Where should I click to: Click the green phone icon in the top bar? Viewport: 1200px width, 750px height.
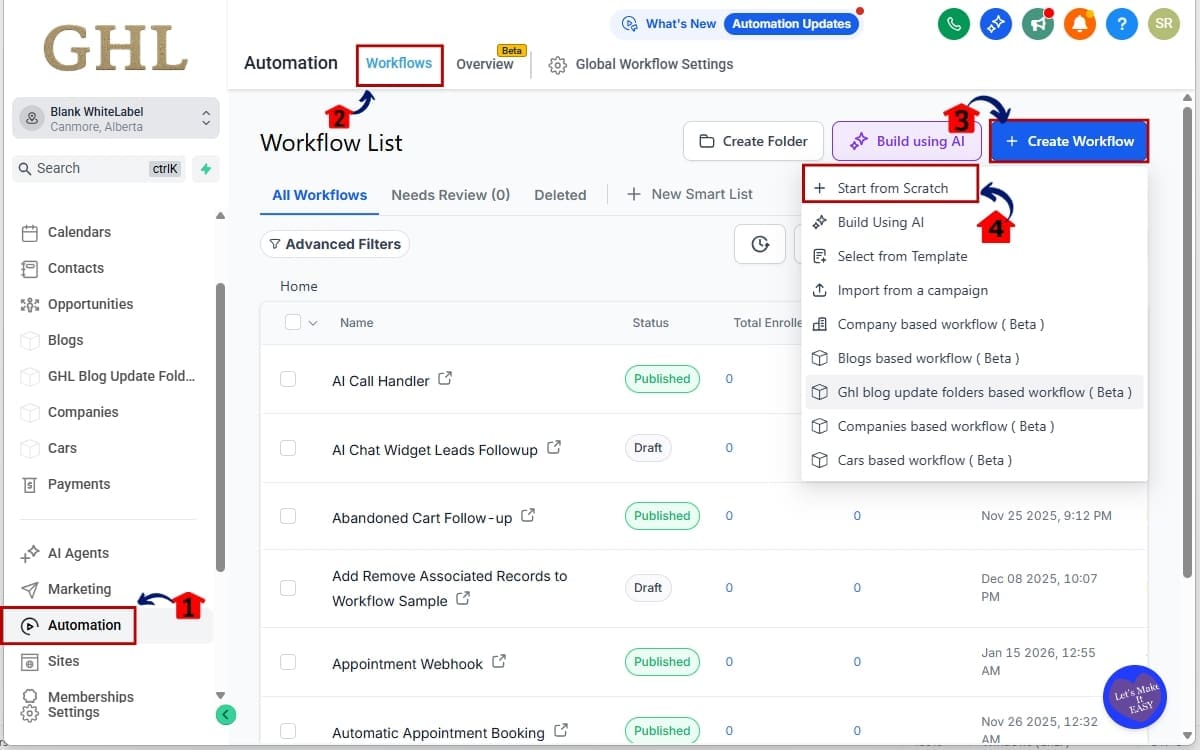954,24
